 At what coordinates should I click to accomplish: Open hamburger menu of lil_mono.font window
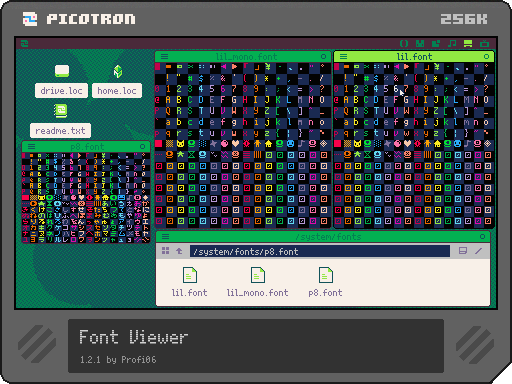164,56
